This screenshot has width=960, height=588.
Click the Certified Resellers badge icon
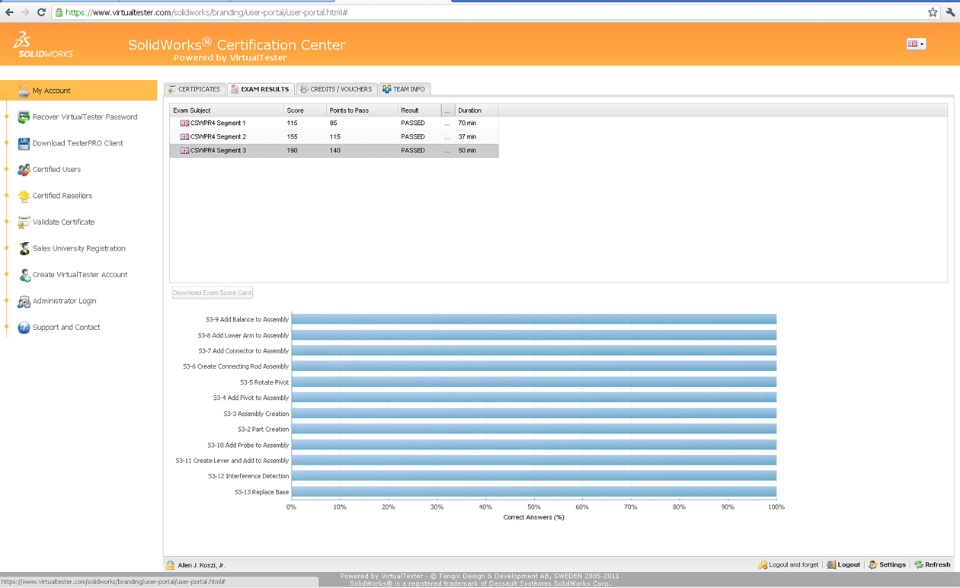(23, 196)
